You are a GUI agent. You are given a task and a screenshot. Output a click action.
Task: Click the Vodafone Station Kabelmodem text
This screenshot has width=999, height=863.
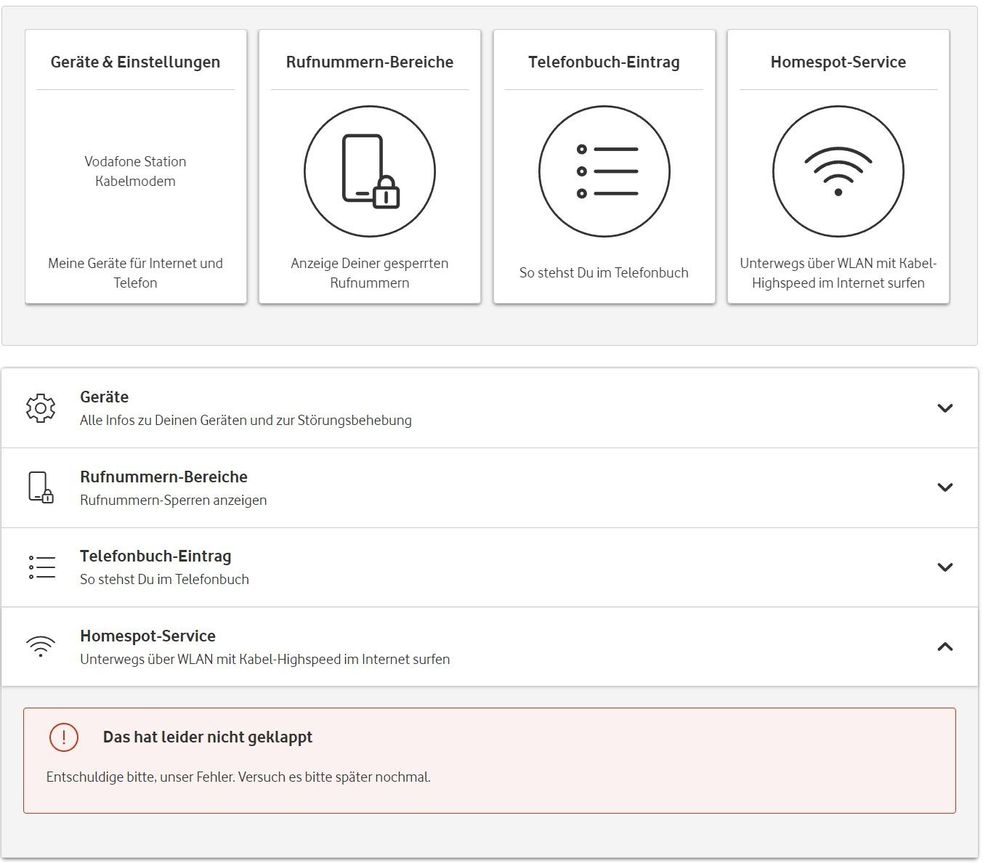(135, 171)
